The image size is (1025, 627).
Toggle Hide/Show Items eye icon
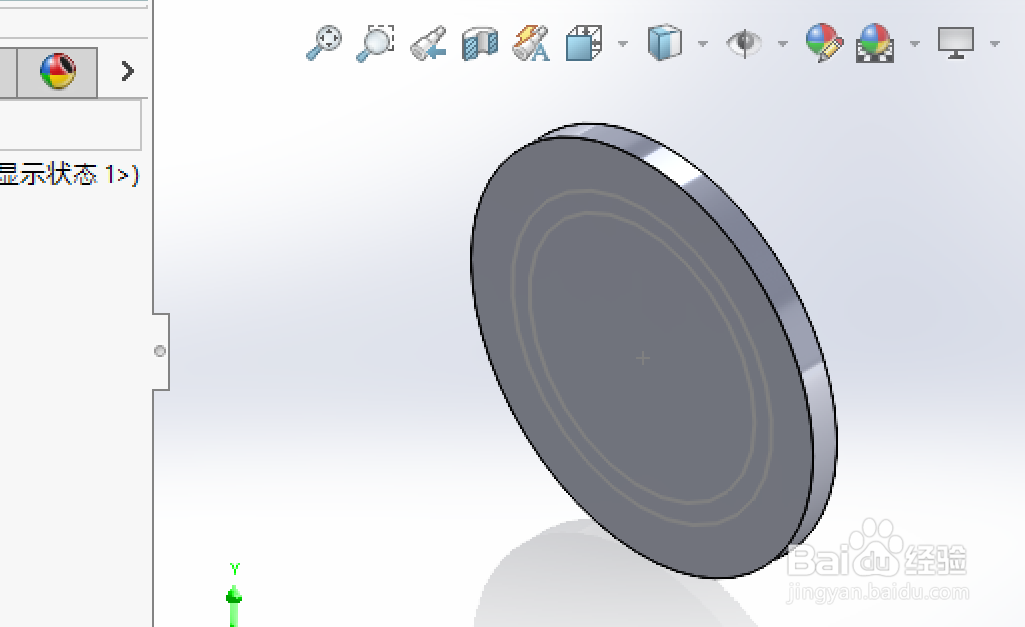[x=744, y=43]
